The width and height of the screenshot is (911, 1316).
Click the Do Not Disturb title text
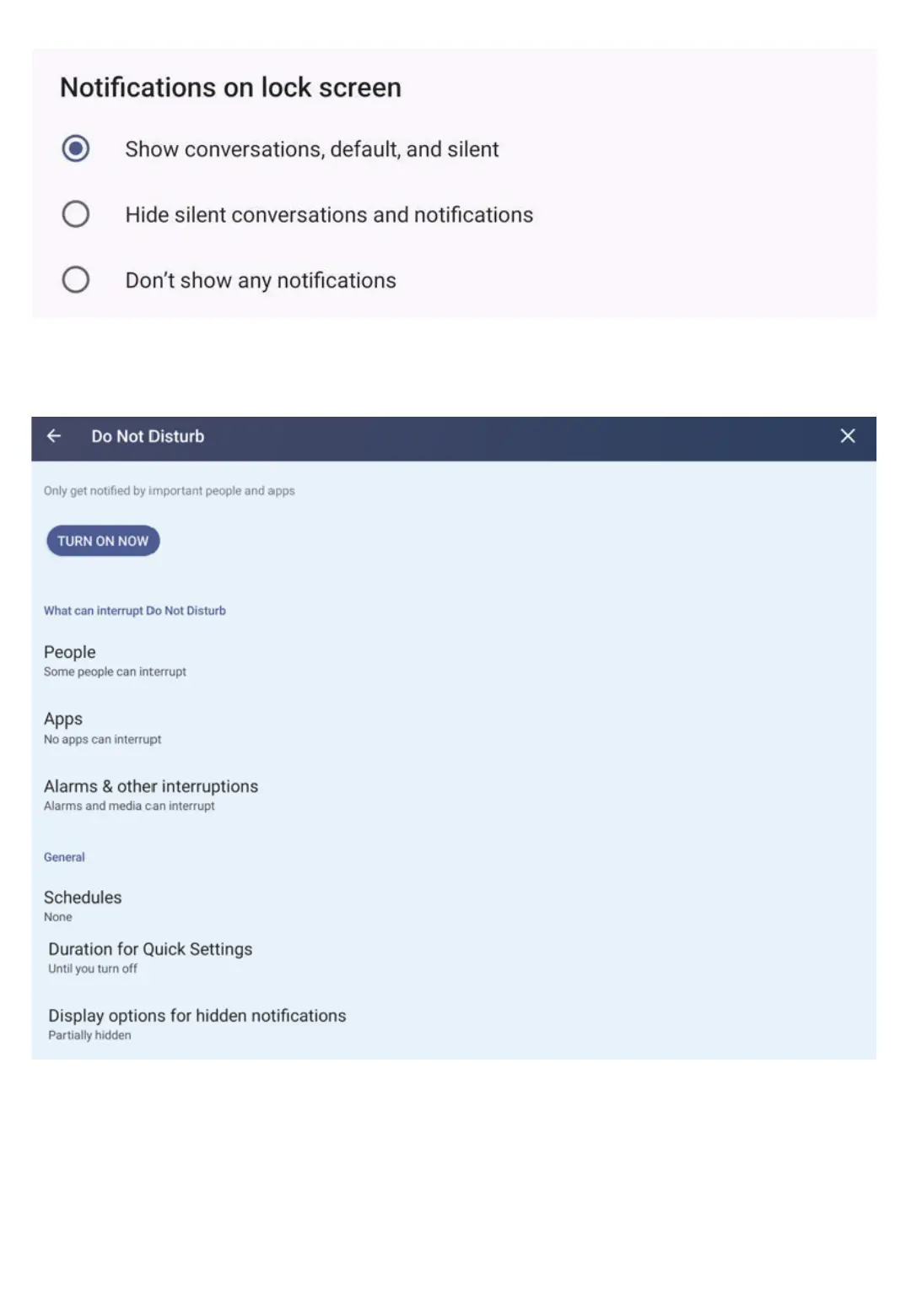[x=148, y=436]
